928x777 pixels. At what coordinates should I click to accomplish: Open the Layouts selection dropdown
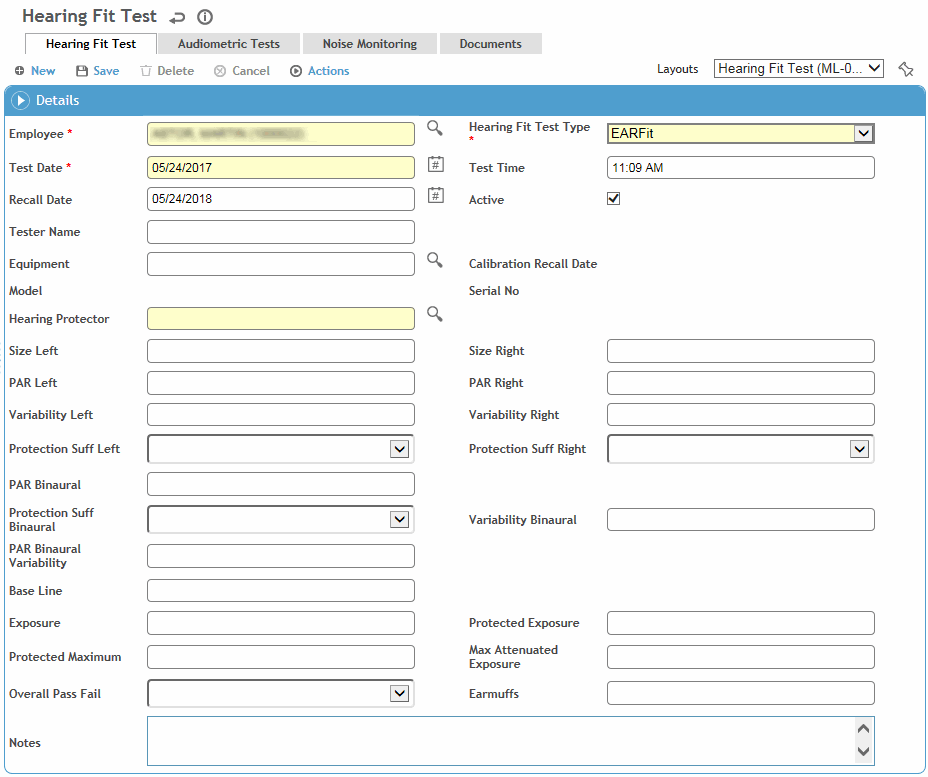click(x=798, y=69)
